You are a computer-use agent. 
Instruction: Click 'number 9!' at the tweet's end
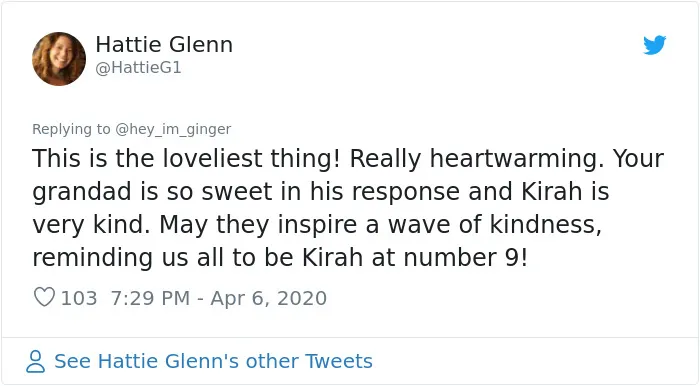click(466, 257)
